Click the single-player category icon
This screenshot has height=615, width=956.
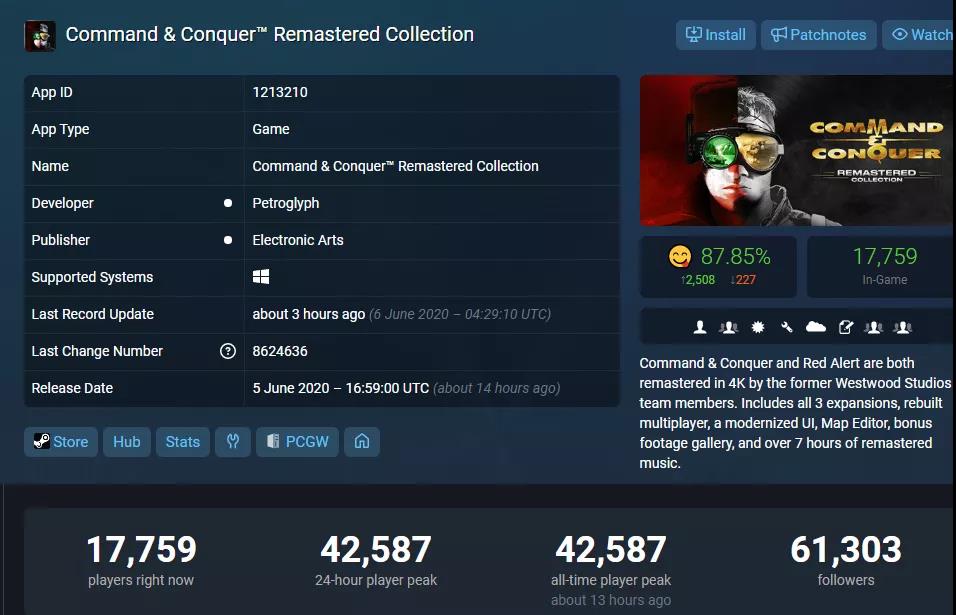(700, 327)
